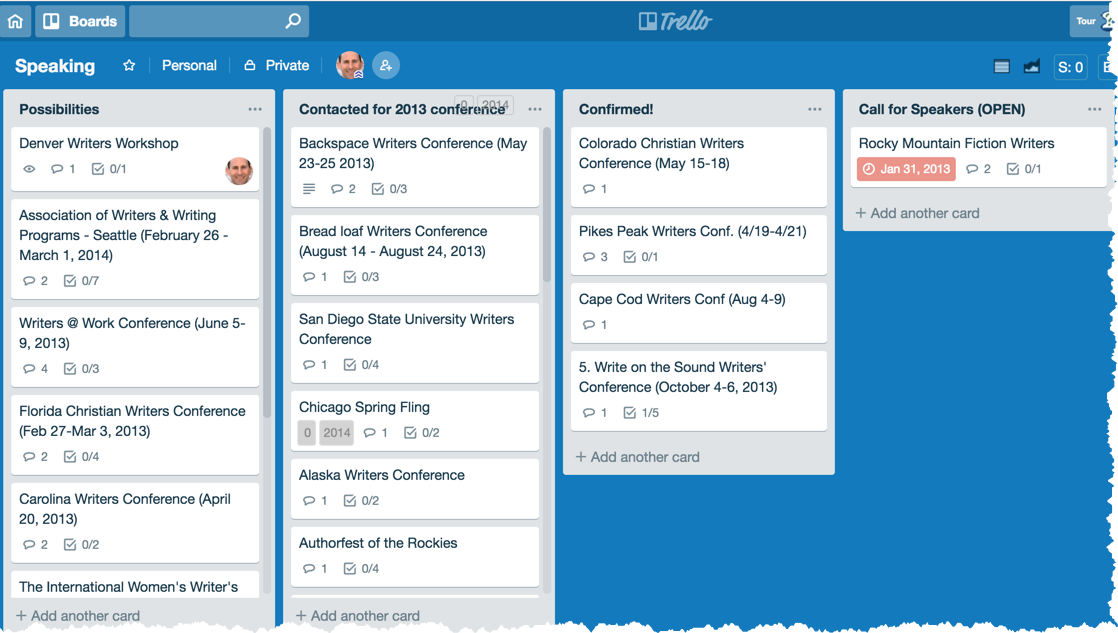Open The International Women's Writer's card
Image resolution: width=1118 pixels, height=633 pixels.
(135, 584)
